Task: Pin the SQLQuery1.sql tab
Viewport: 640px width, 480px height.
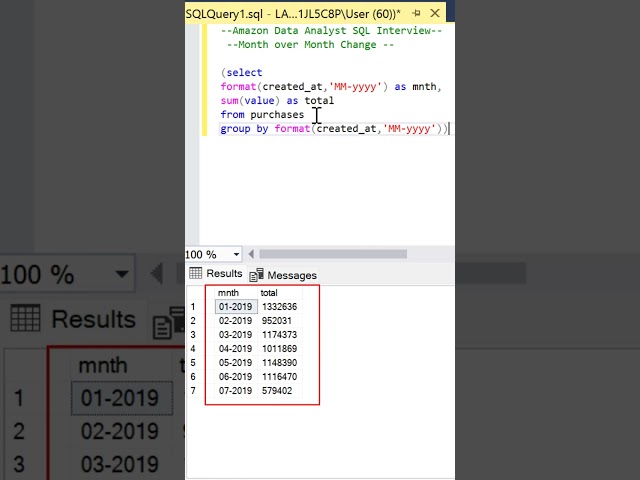Action: pos(416,13)
